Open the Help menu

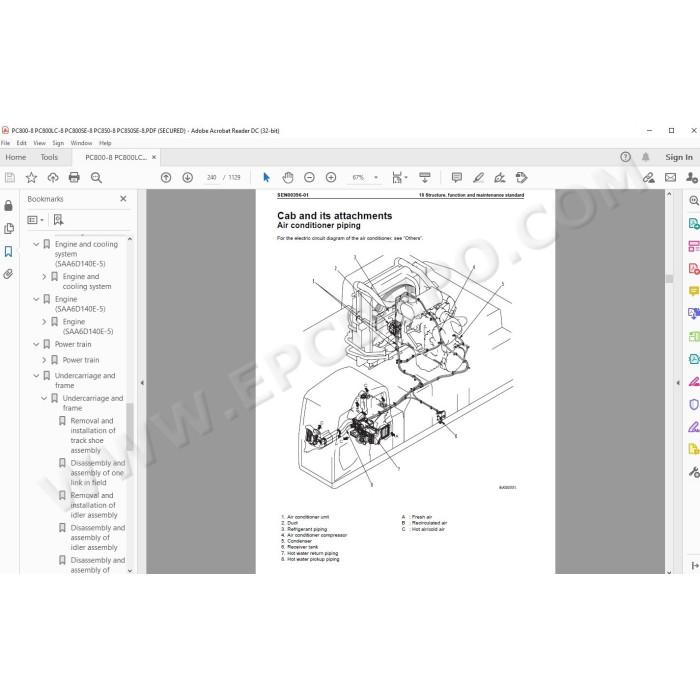point(105,143)
